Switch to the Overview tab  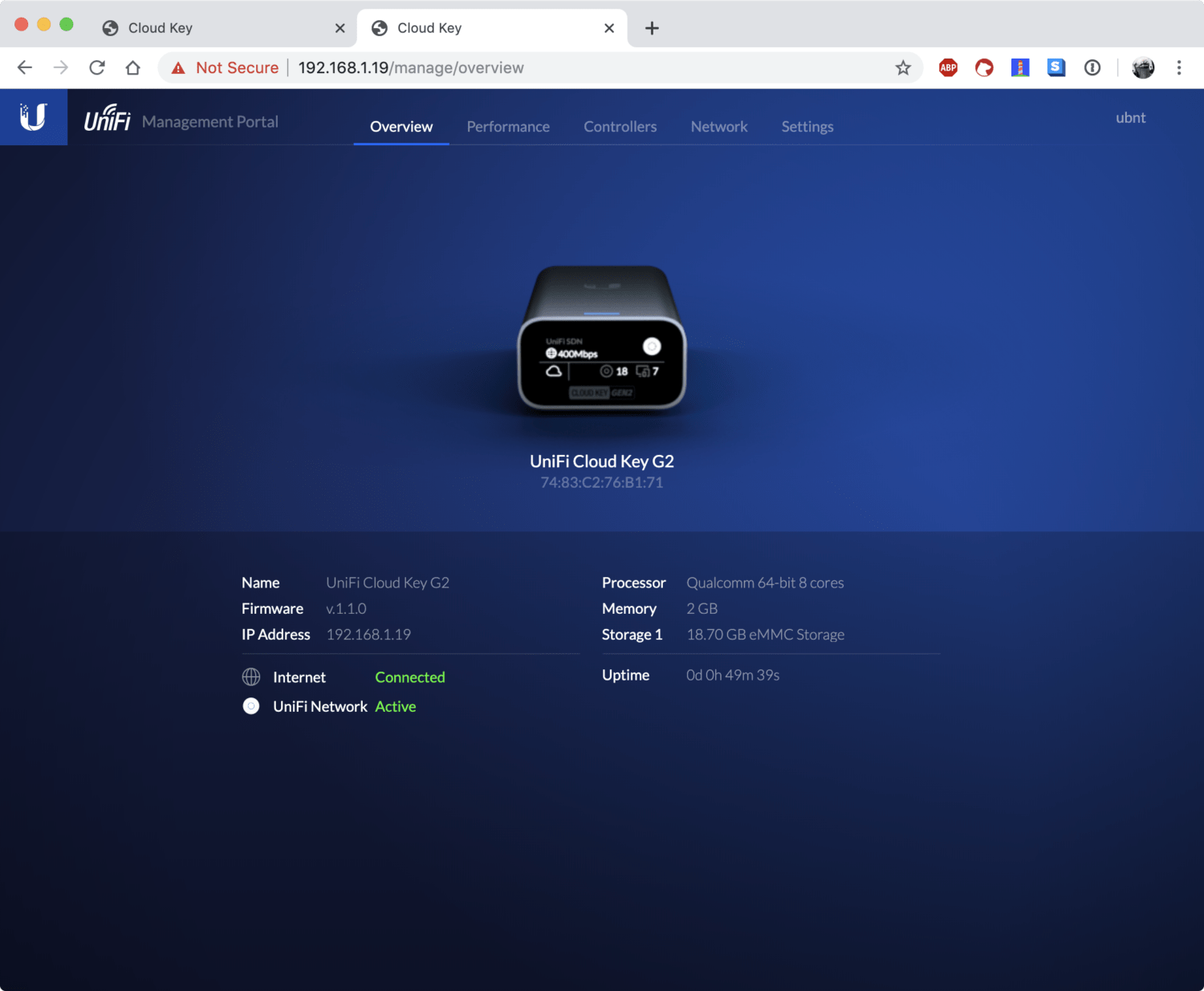[x=401, y=127]
